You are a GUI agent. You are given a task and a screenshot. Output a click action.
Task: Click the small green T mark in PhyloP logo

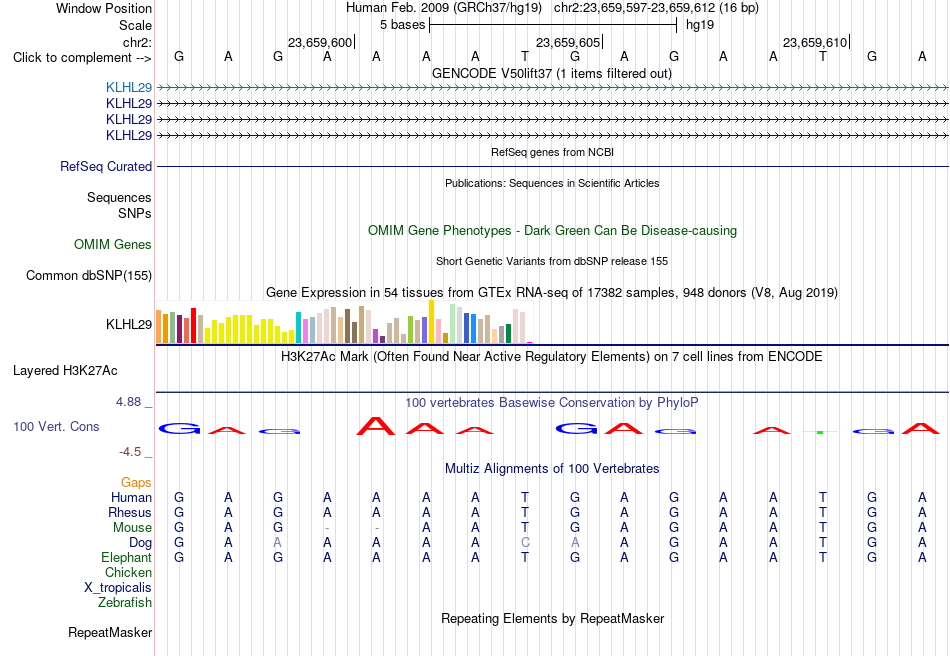(820, 432)
